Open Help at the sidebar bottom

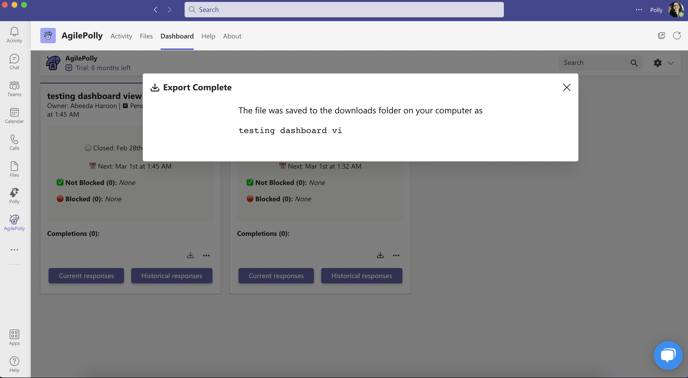14,364
